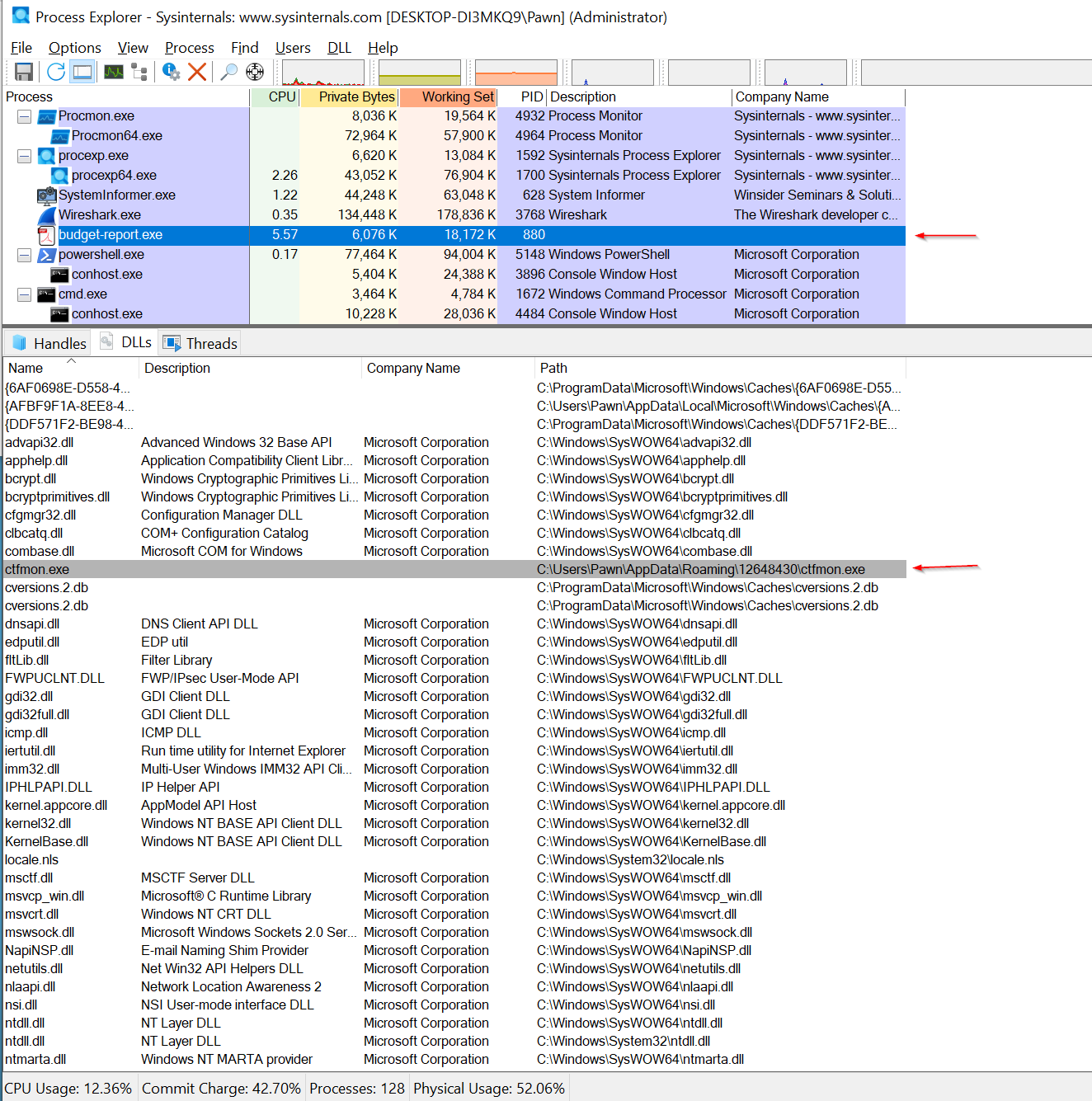Click the conhost.exe icon under powershell.exe

click(60, 275)
